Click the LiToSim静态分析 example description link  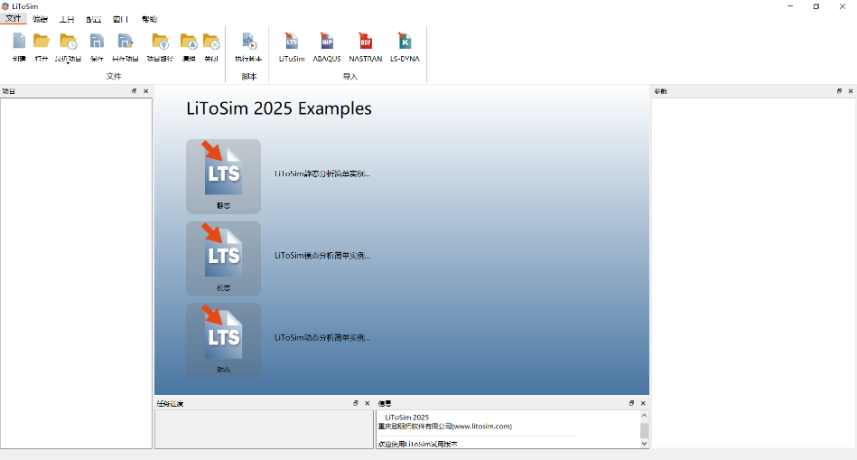click(322, 174)
